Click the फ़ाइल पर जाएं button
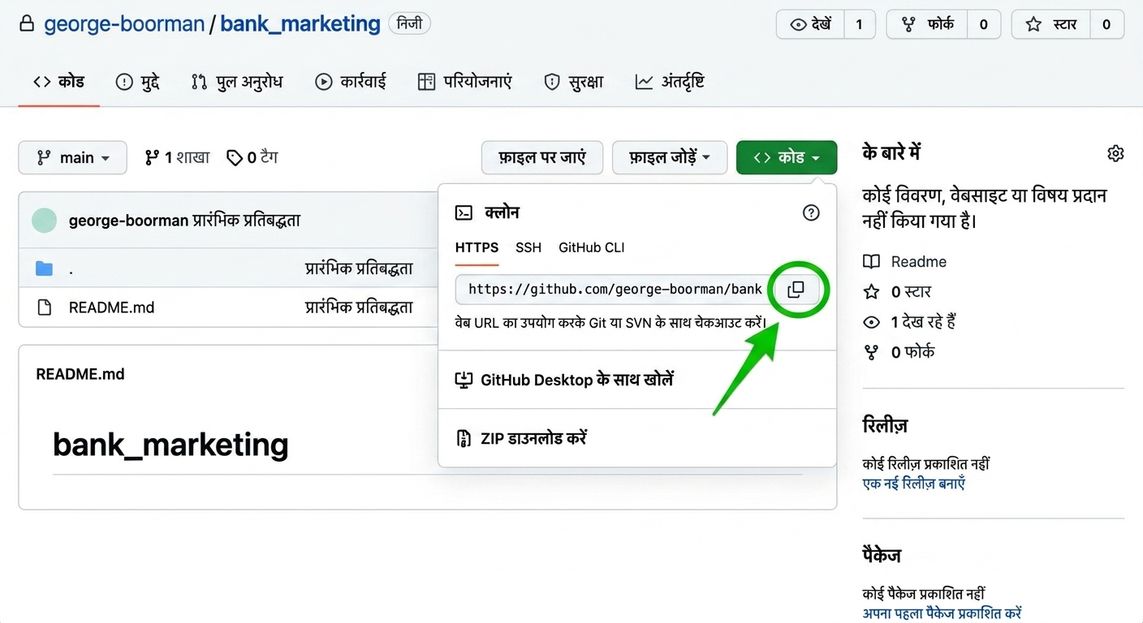Screen dimensions: 1143x623 point(542,157)
